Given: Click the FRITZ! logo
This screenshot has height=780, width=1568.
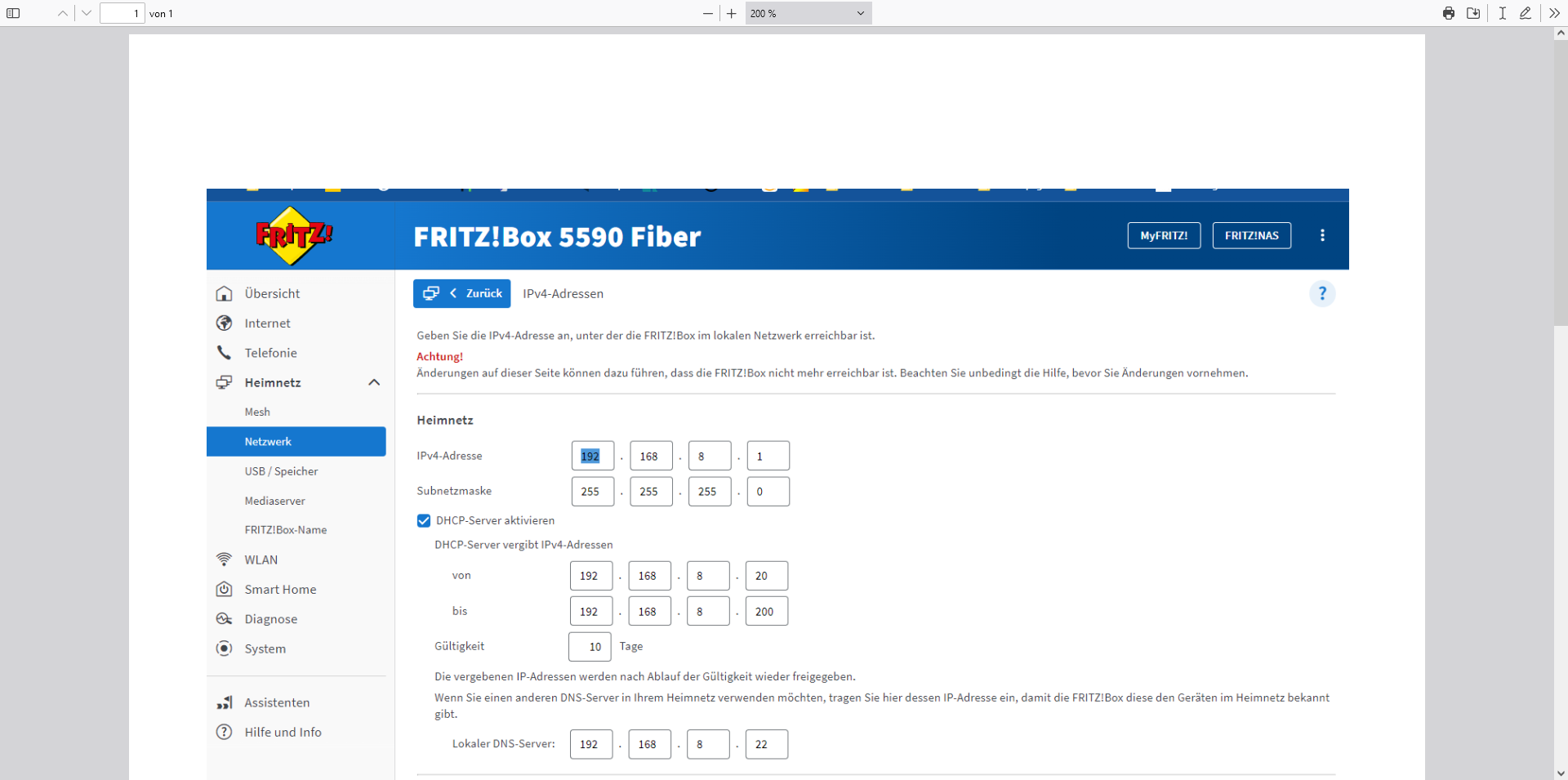Looking at the screenshot, I should pos(293,235).
